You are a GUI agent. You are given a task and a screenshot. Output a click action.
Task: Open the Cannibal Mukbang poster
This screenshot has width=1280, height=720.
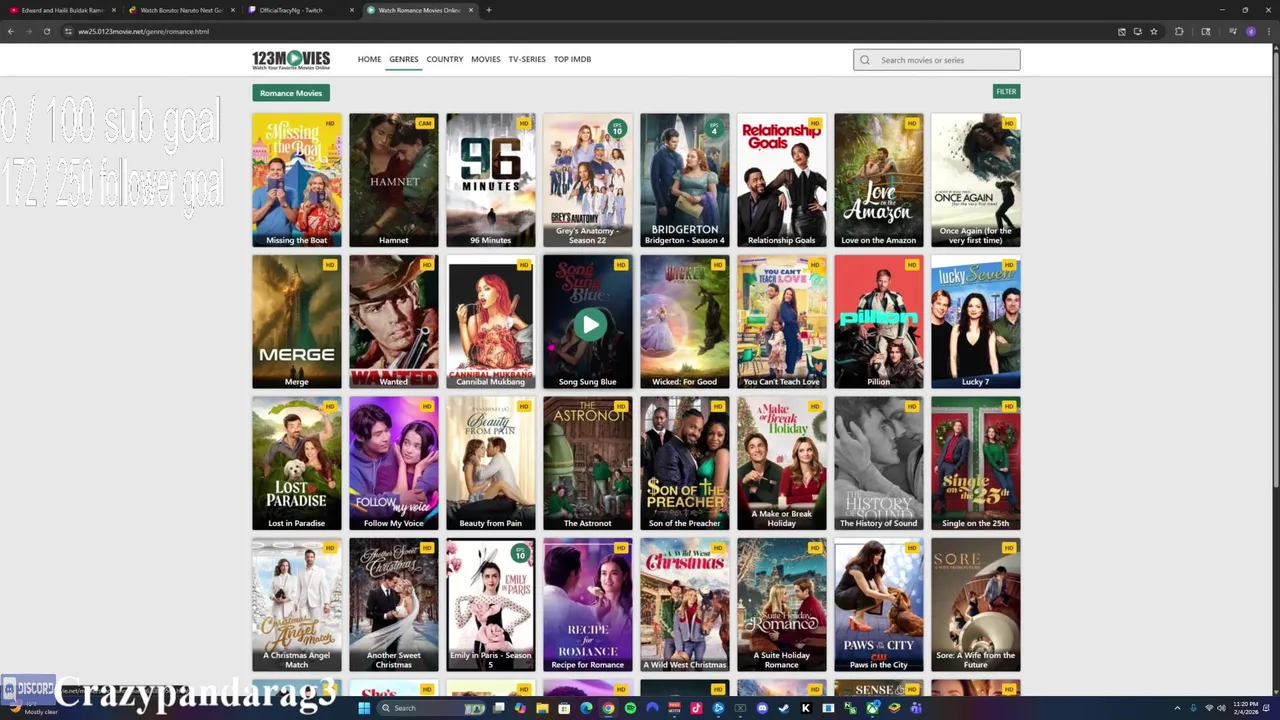(491, 322)
